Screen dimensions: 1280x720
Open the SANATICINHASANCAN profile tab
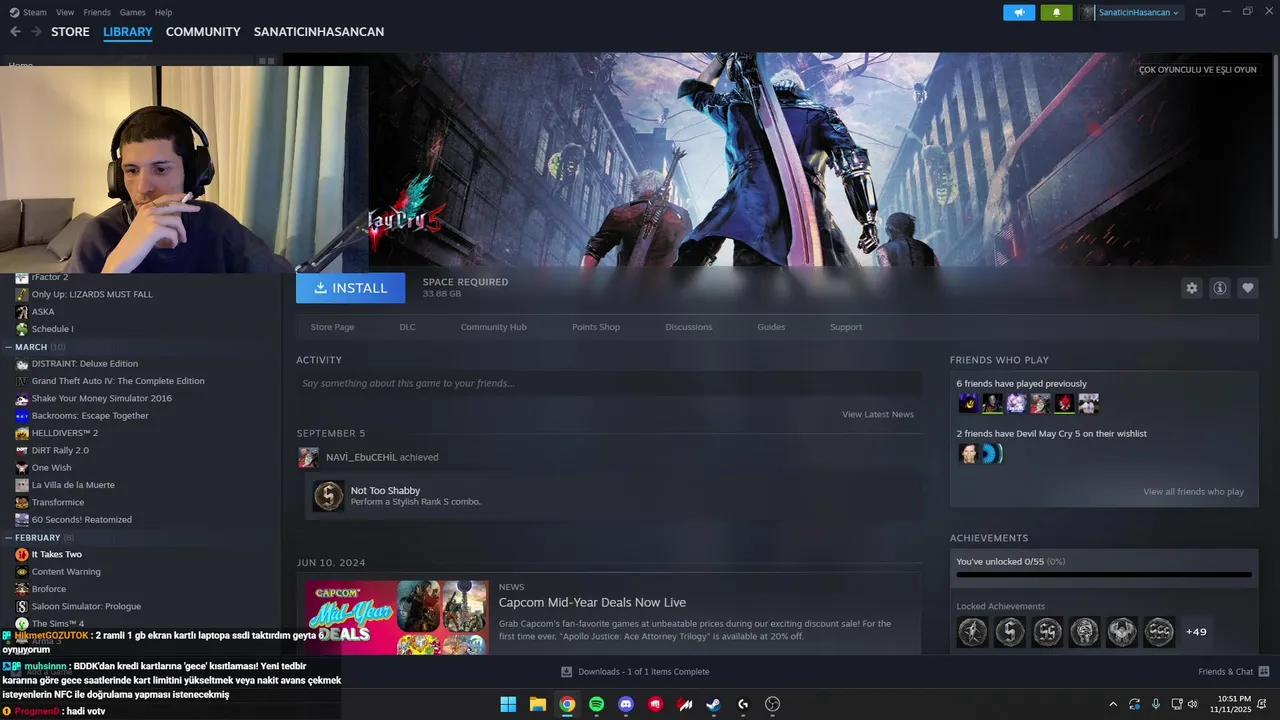click(x=319, y=32)
